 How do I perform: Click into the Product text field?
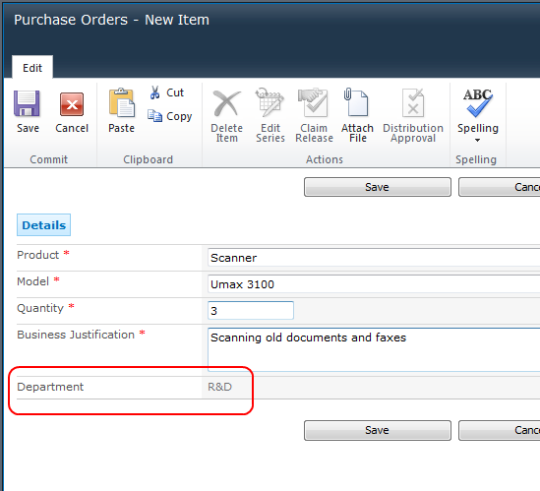pyautogui.click(x=374, y=258)
